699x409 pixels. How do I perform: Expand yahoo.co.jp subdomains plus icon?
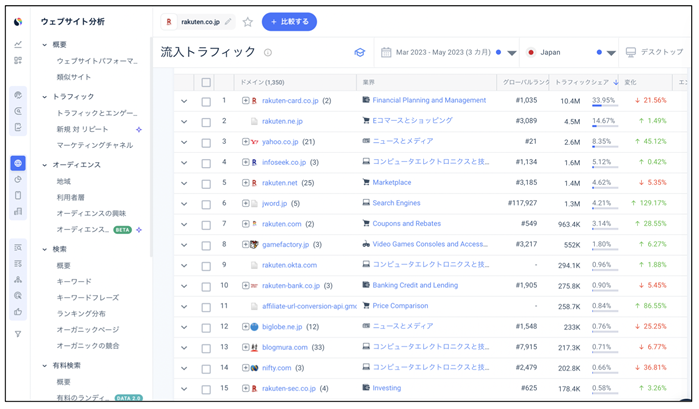click(245, 141)
